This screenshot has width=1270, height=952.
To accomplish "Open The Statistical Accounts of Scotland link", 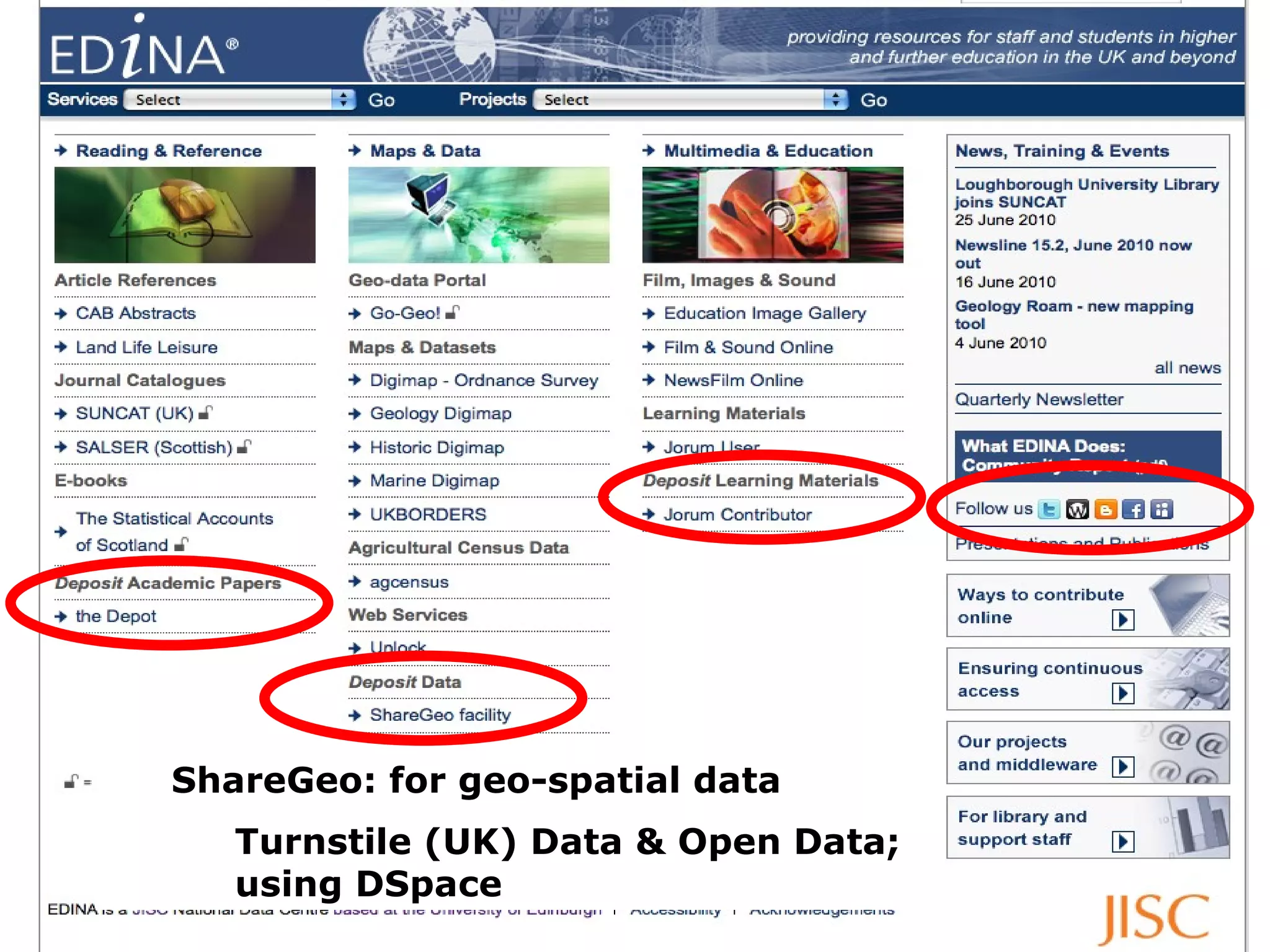I will [174, 532].
